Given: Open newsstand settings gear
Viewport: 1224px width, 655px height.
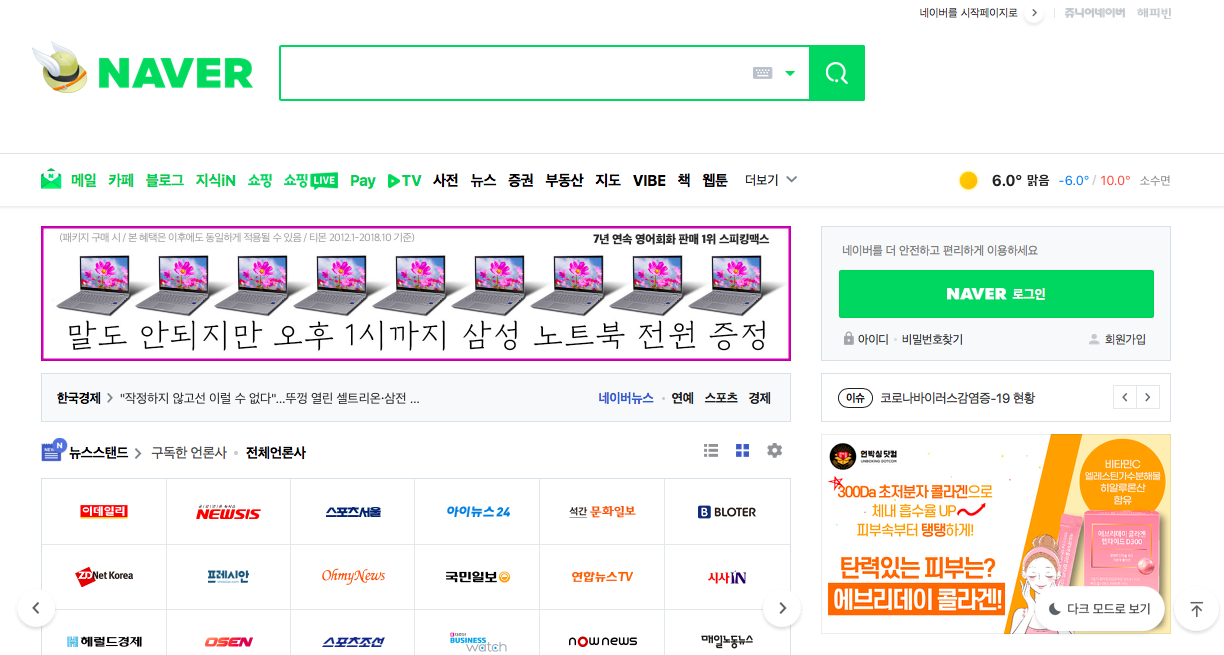Looking at the screenshot, I should tap(774, 451).
